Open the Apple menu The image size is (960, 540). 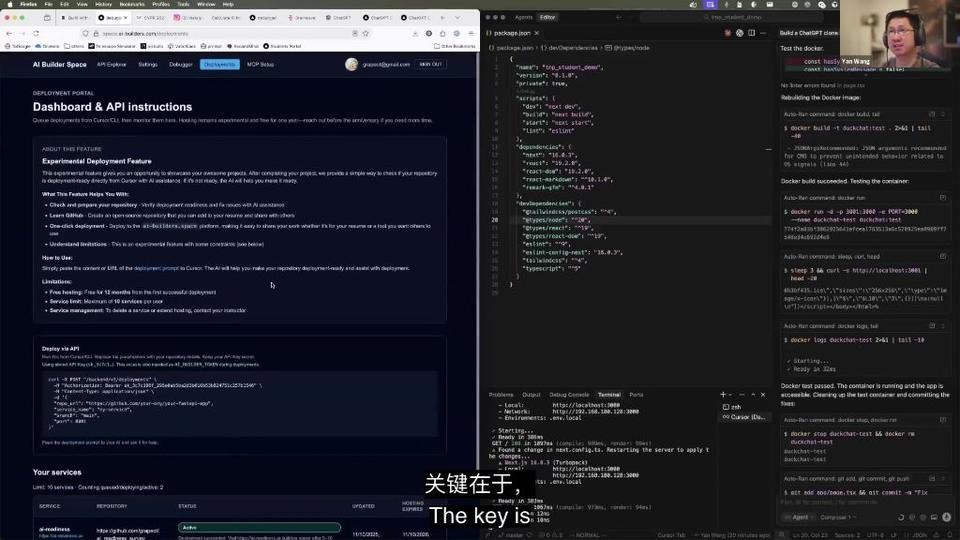click(x=9, y=4)
